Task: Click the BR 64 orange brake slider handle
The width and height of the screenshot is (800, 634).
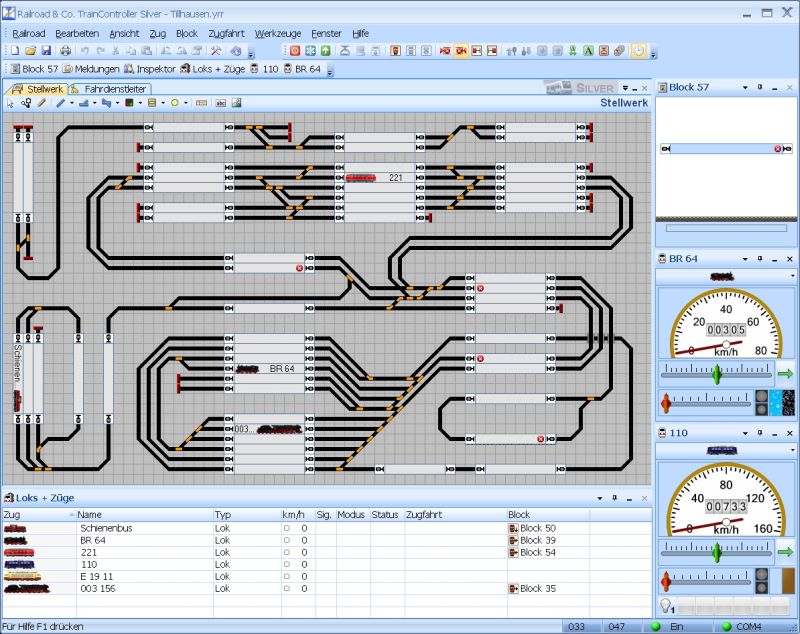Action: point(666,402)
